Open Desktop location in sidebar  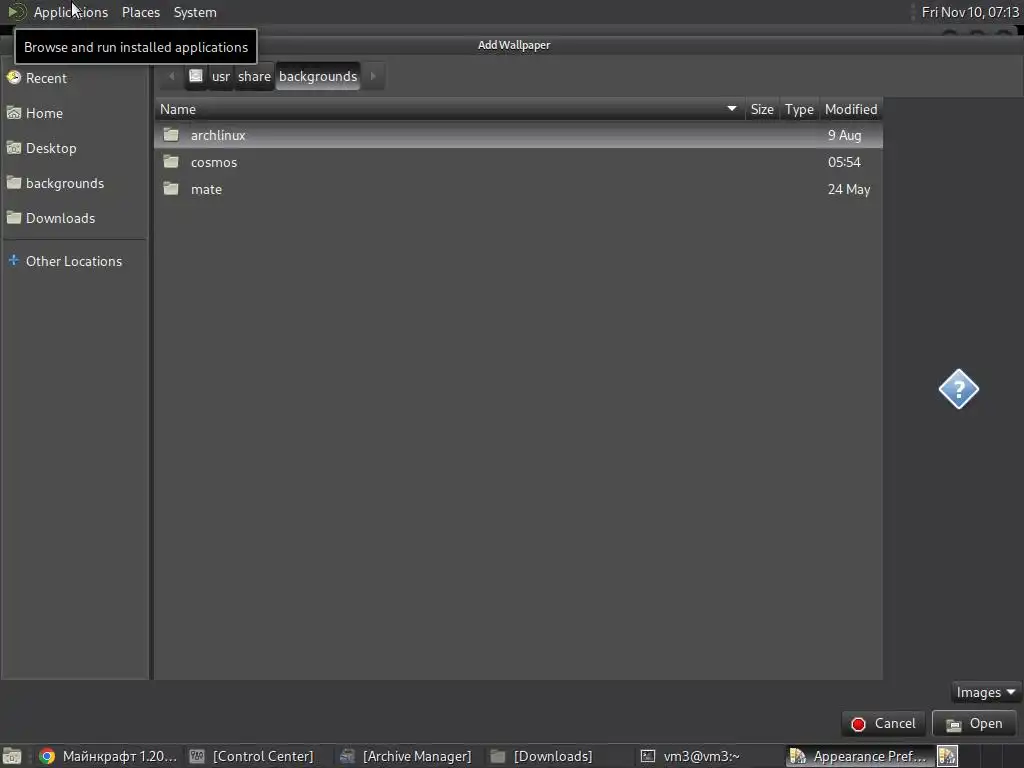click(74, 148)
